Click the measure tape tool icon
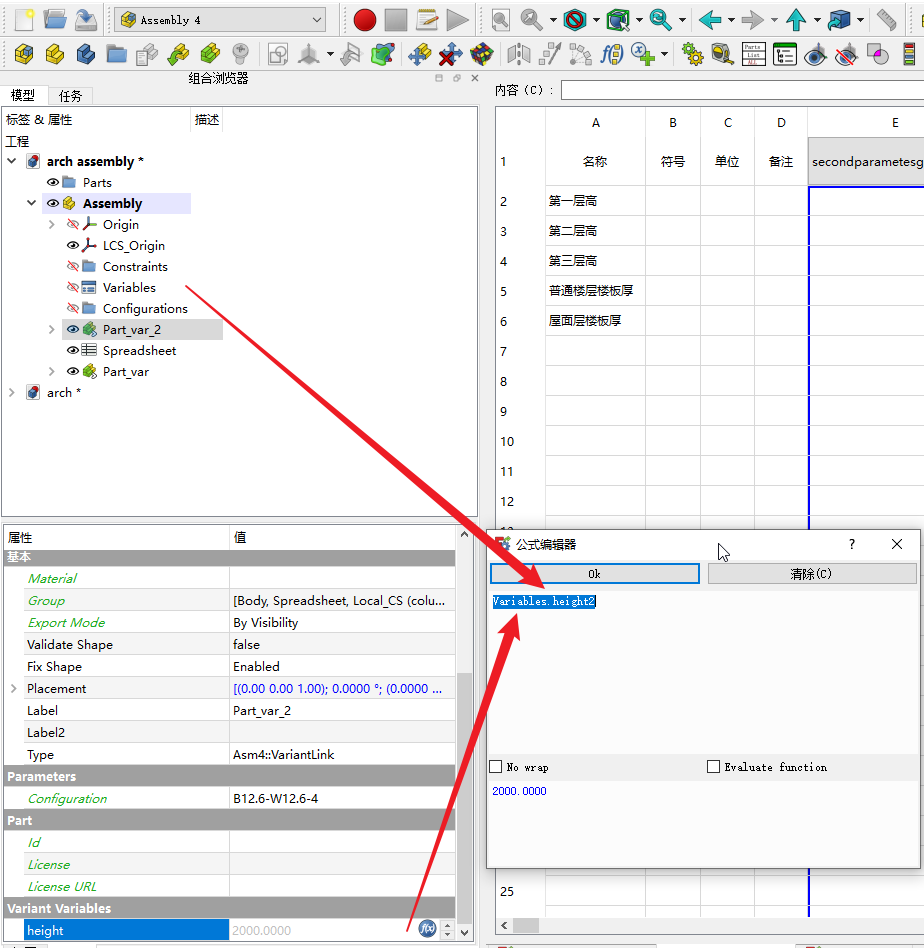The height and width of the screenshot is (948, 924). click(722, 54)
